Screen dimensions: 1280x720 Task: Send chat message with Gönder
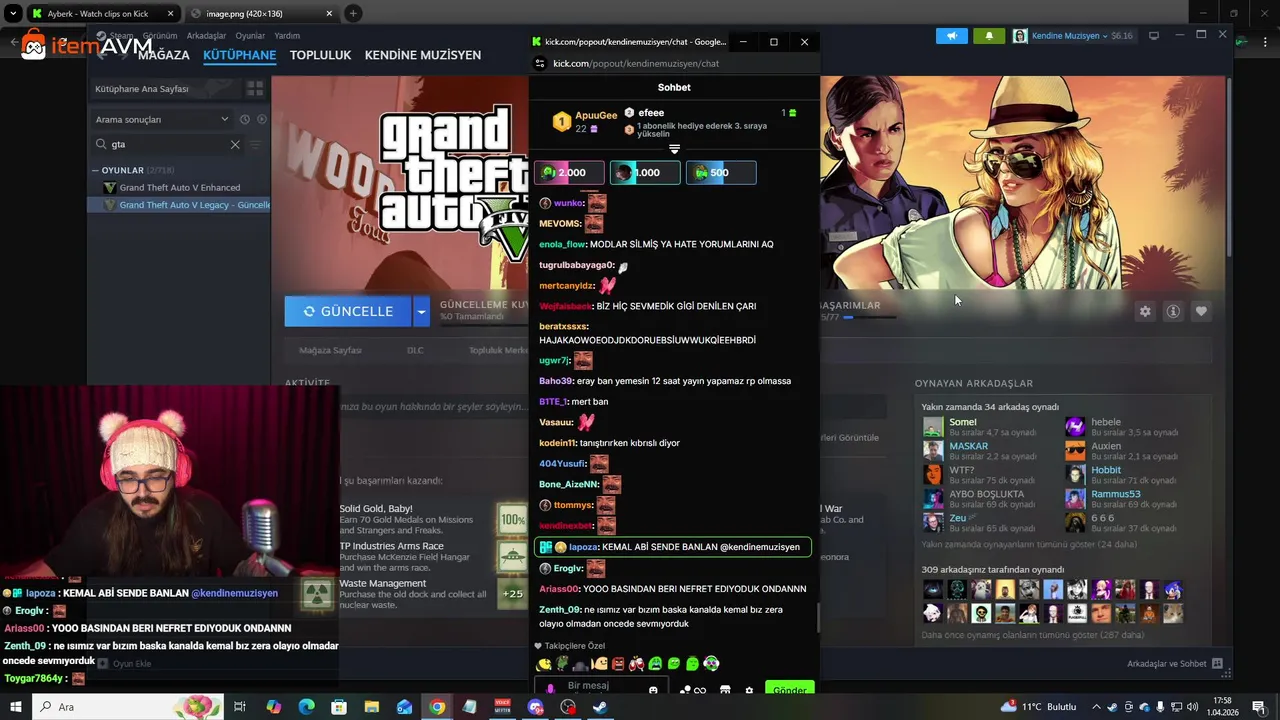[x=790, y=690]
